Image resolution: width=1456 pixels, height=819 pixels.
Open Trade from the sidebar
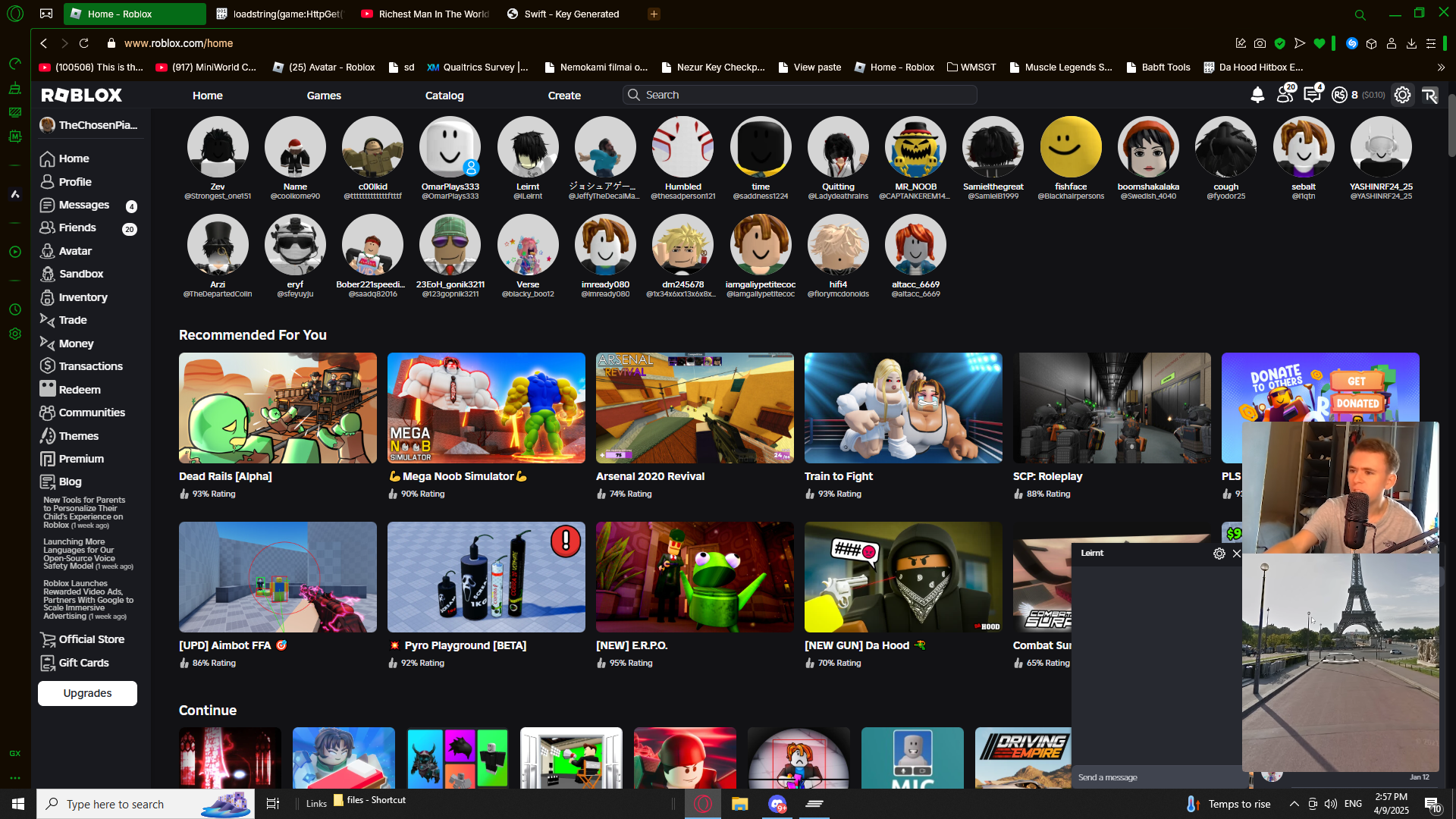click(x=73, y=320)
